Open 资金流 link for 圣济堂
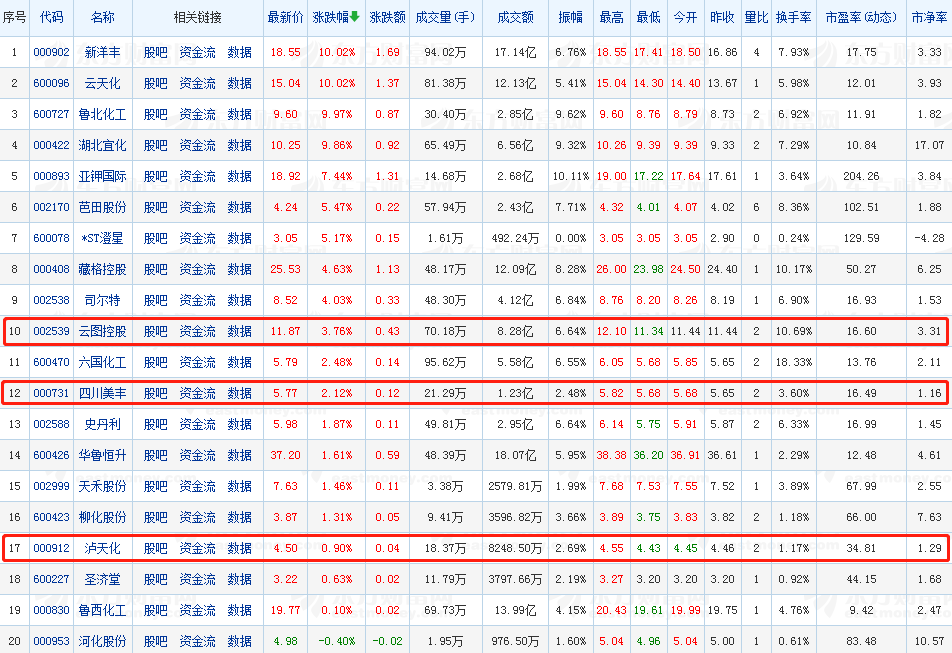Screen dimensions: 952x653 coord(197,579)
